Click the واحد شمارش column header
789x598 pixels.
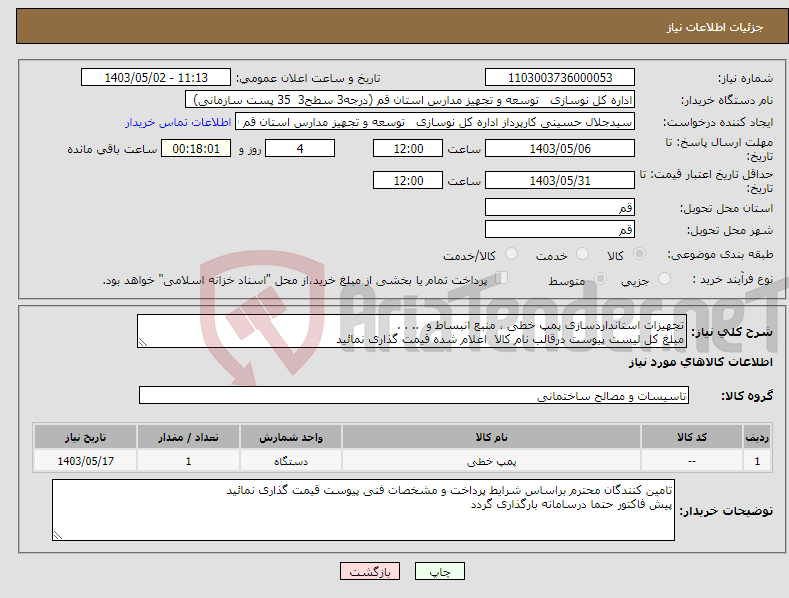click(x=291, y=437)
